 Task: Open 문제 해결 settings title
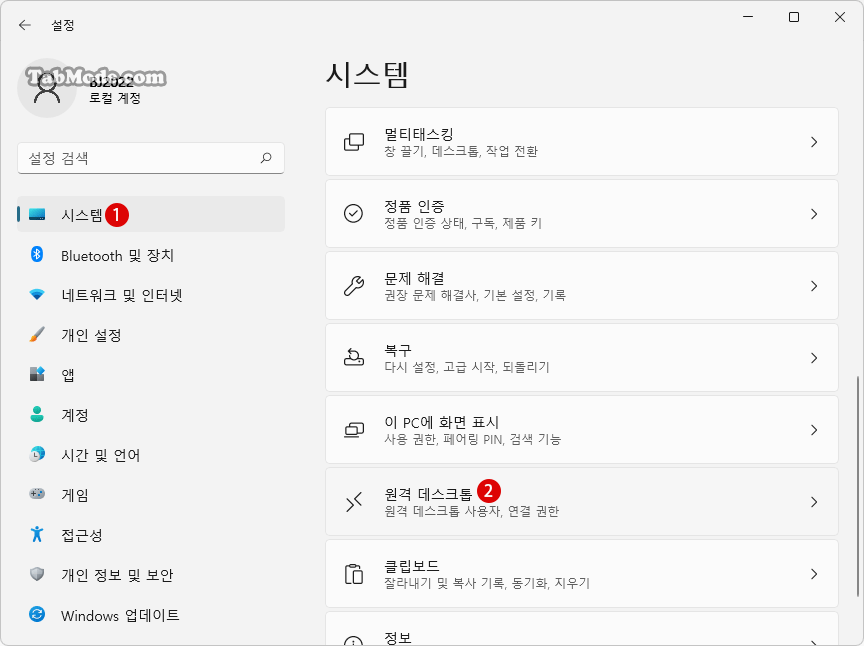click(x=414, y=278)
